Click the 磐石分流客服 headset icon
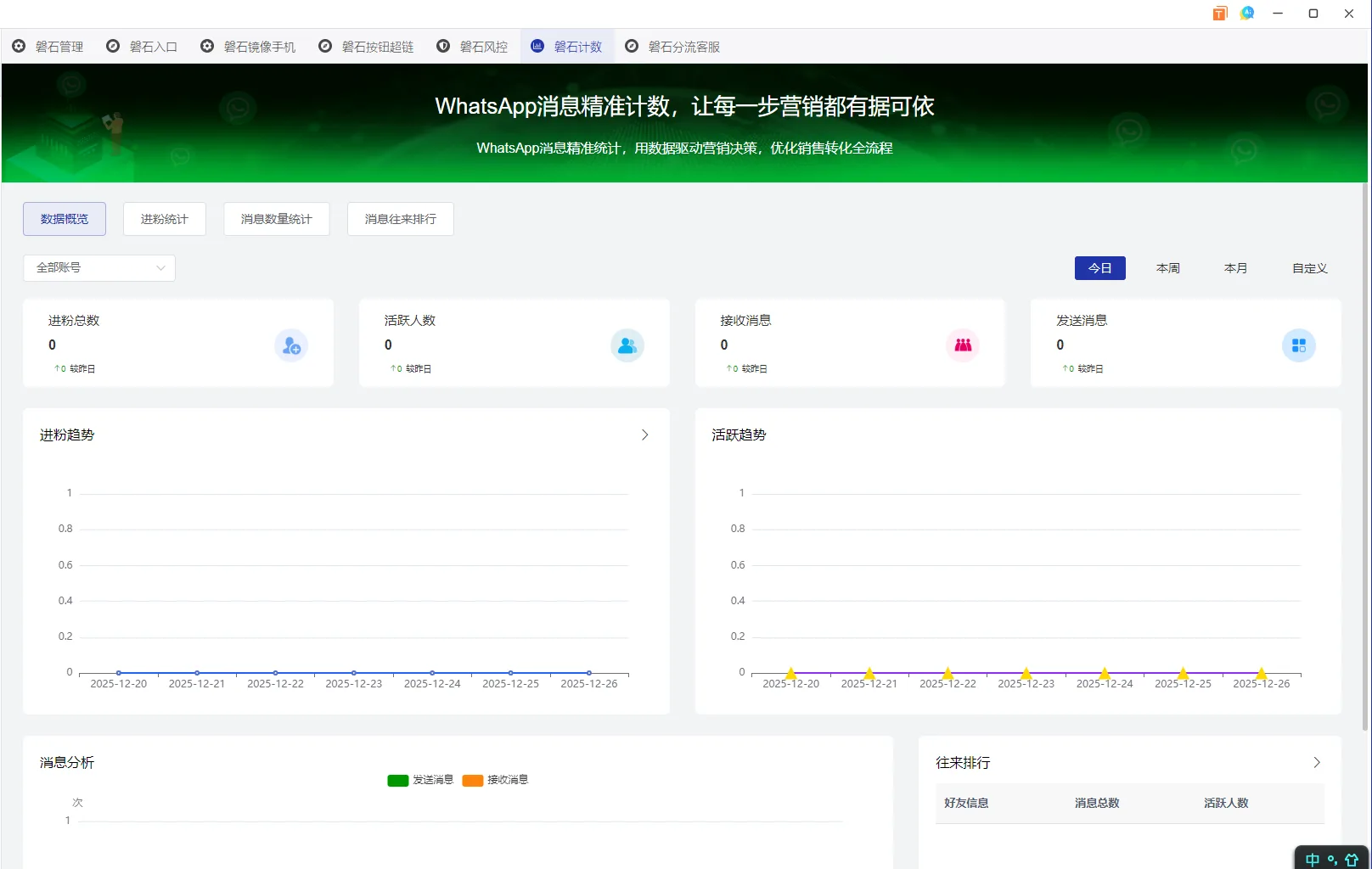 [631, 46]
